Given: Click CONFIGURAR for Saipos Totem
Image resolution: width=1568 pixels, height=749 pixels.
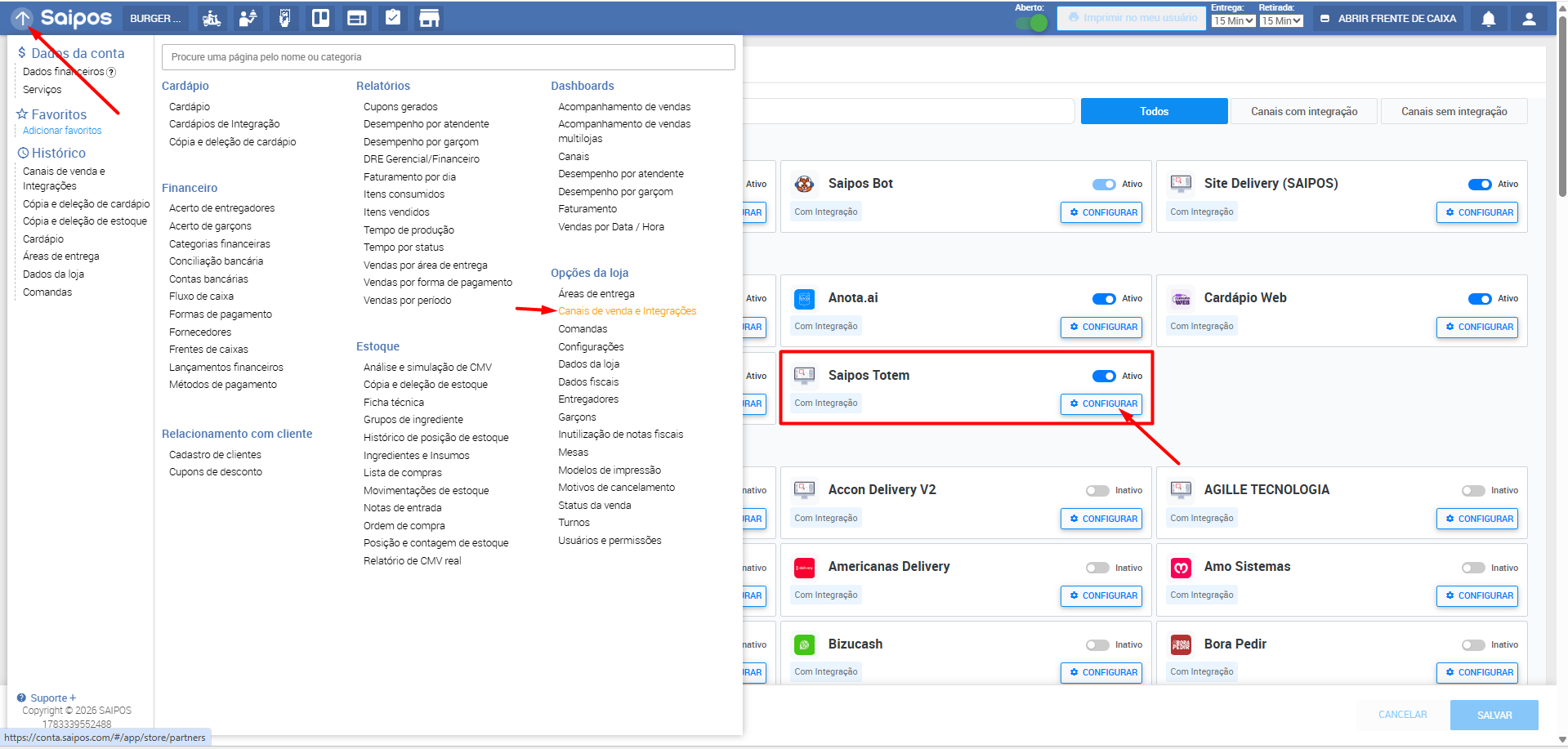Looking at the screenshot, I should [x=1101, y=403].
